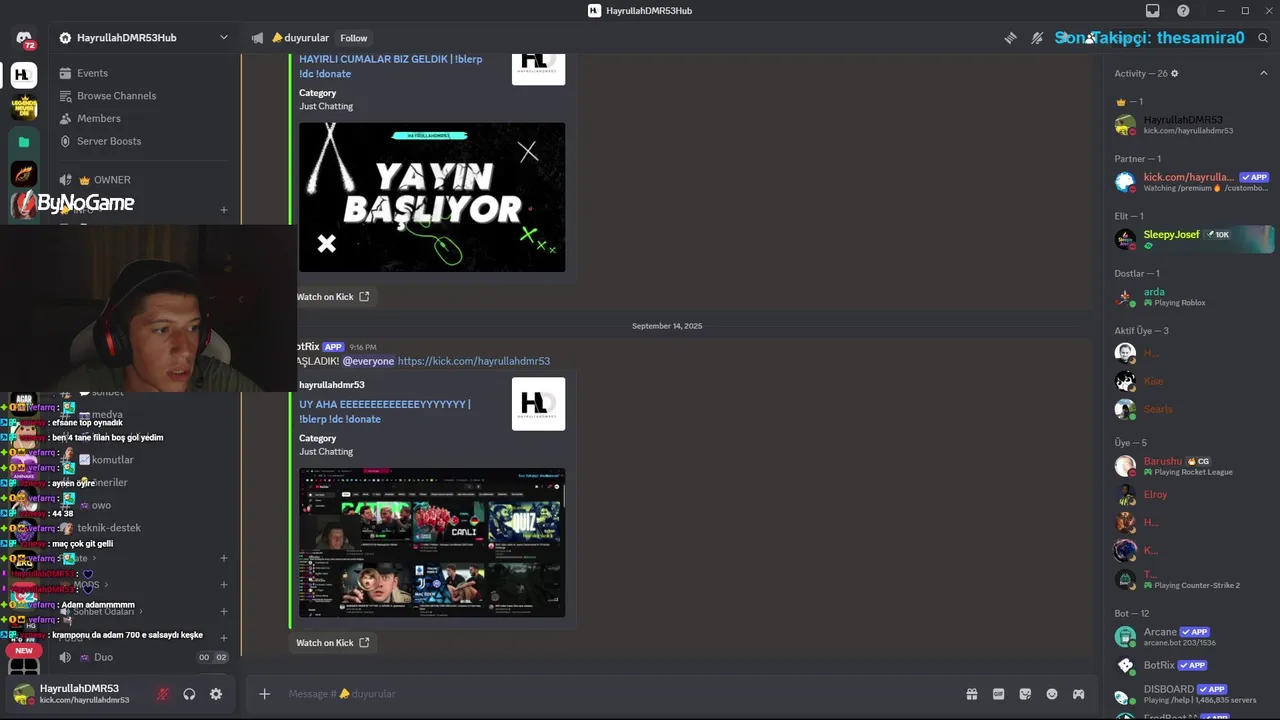
Task: Open kick.com/hayrulla partner app member
Action: [1190, 182]
